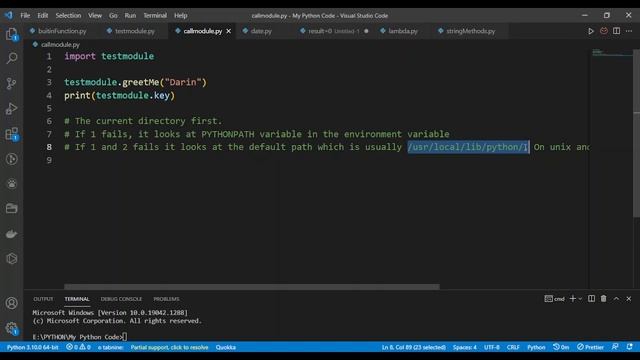Open the Edit menu
Screen dimensions: 640x360
42,16
